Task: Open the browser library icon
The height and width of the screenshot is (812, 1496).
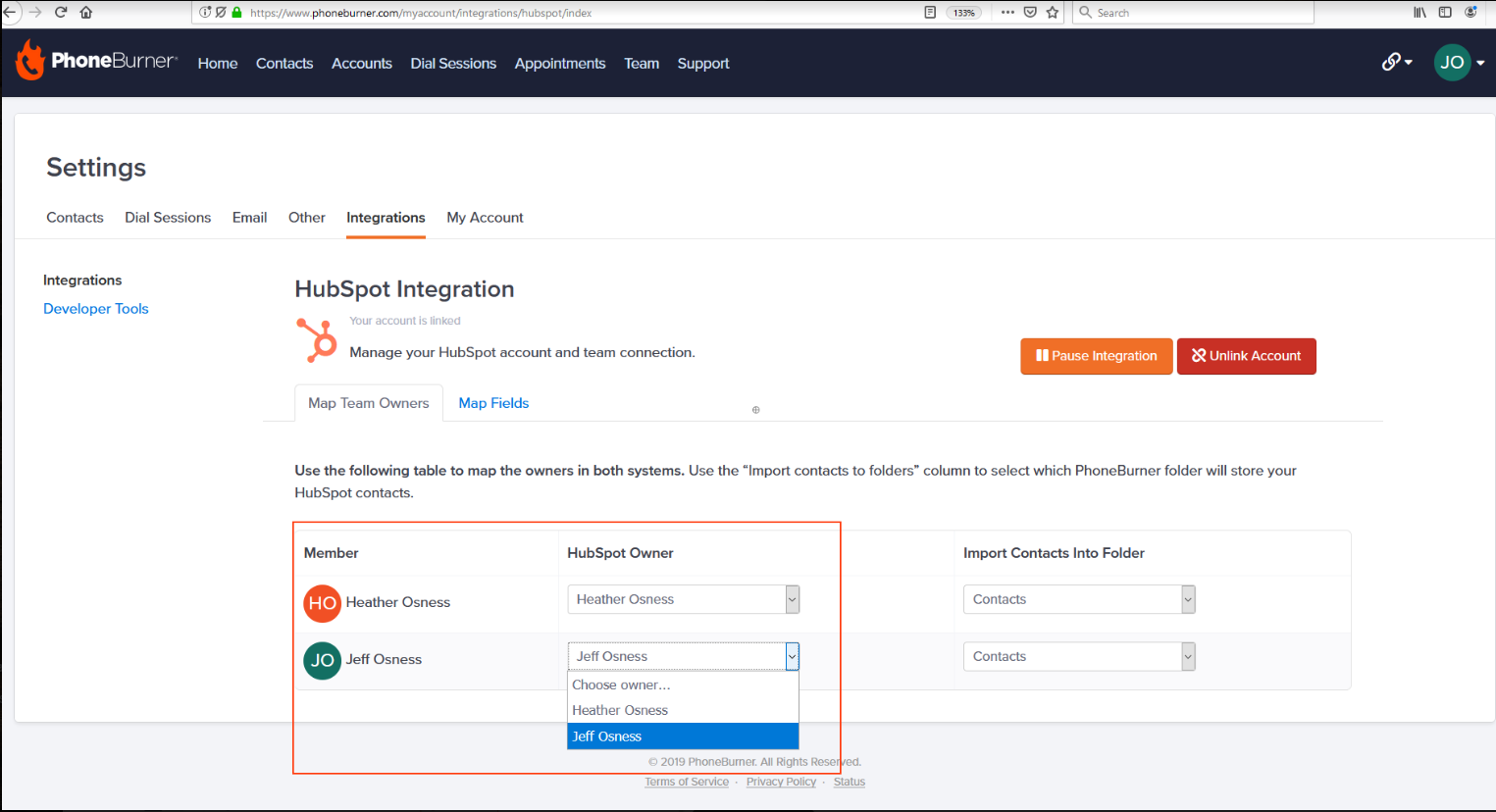Action: (1419, 13)
